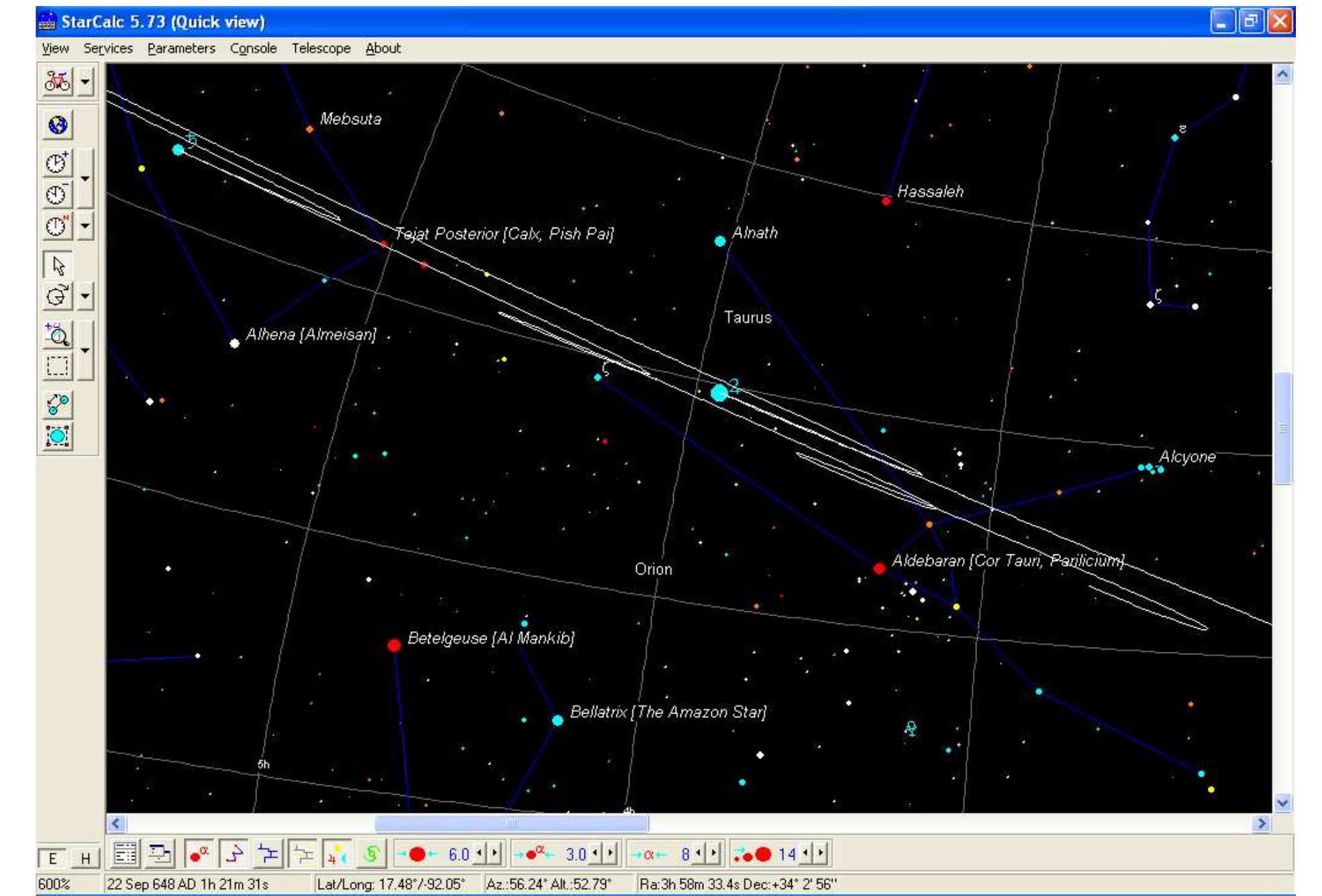Click the cyan circle in dashed box icon
The height and width of the screenshot is (896, 1322).
click(57, 436)
